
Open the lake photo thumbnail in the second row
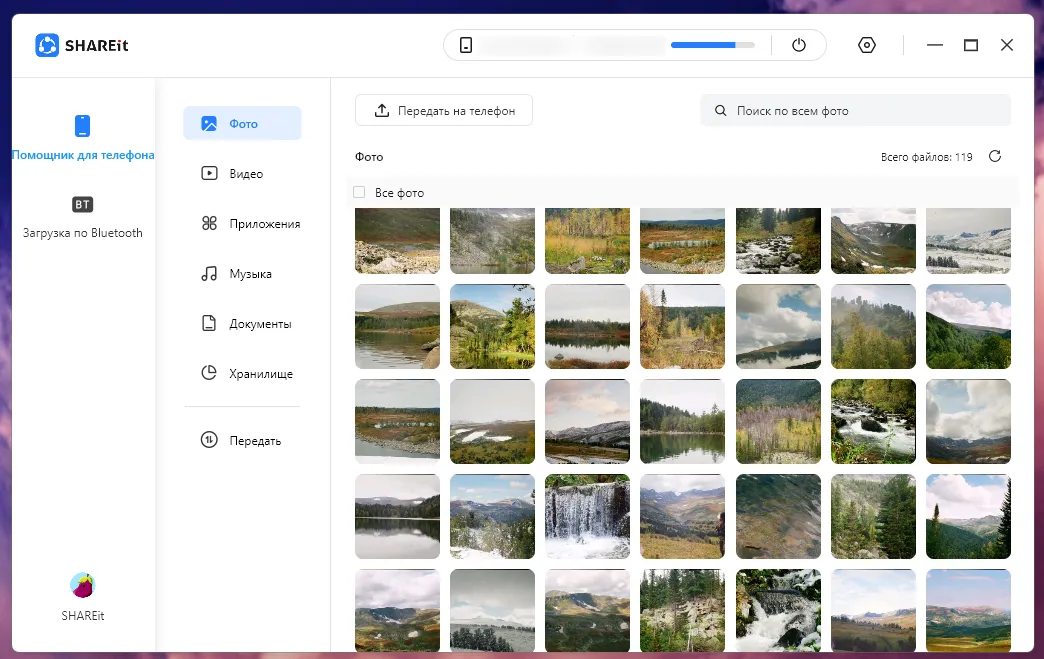click(397, 326)
